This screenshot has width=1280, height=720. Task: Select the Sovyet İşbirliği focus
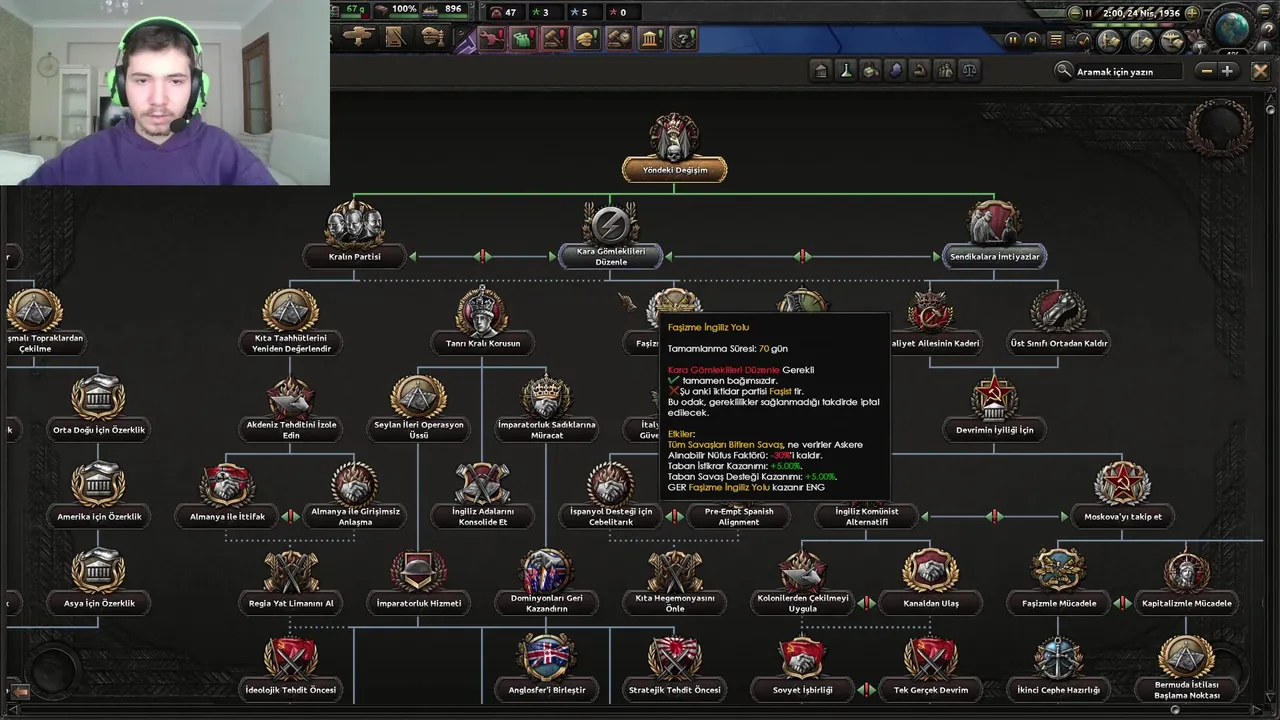click(x=802, y=668)
